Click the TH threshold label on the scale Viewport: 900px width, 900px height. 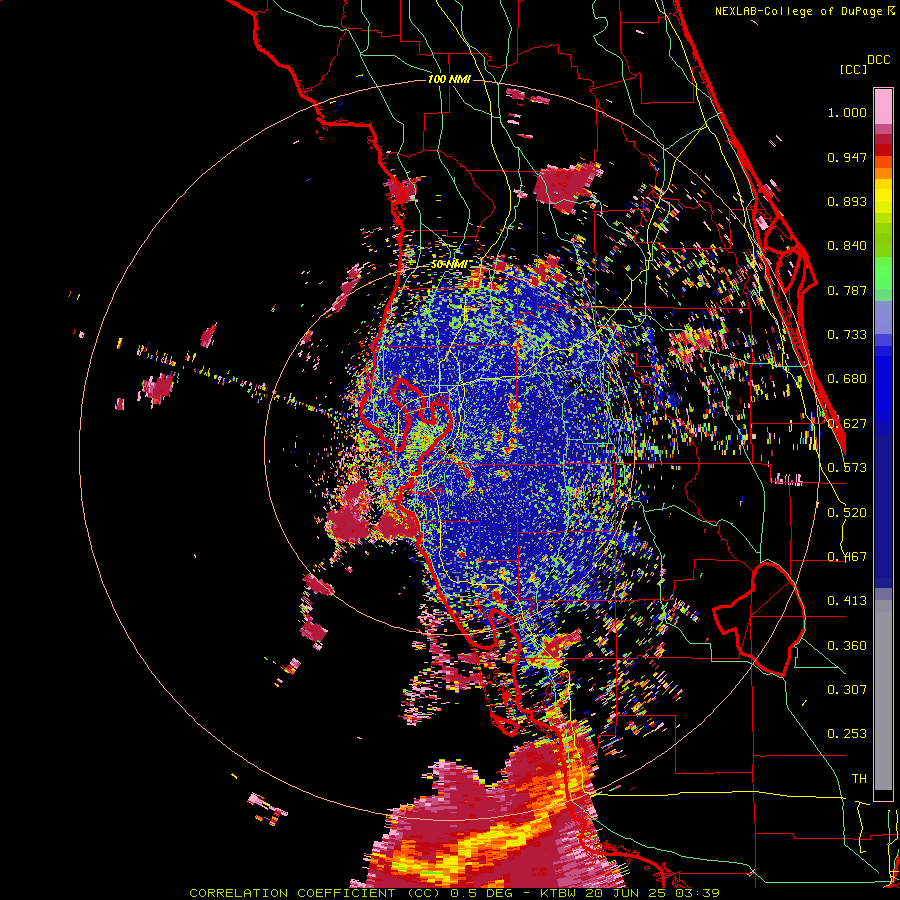coord(859,779)
